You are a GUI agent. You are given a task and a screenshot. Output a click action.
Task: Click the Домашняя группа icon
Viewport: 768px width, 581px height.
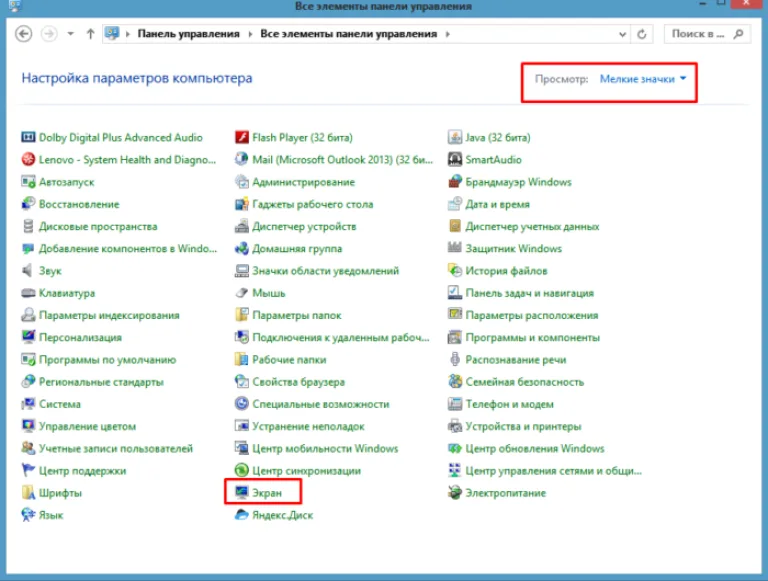(241, 248)
